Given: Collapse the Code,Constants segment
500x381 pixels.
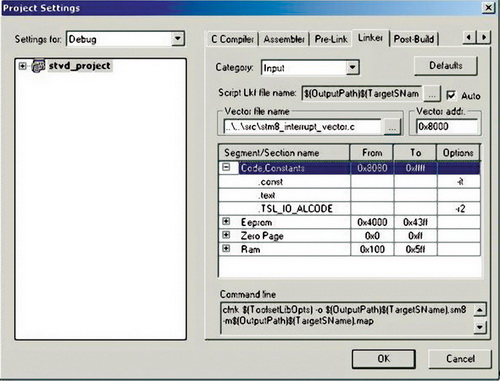Looking at the screenshot, I should (226, 167).
